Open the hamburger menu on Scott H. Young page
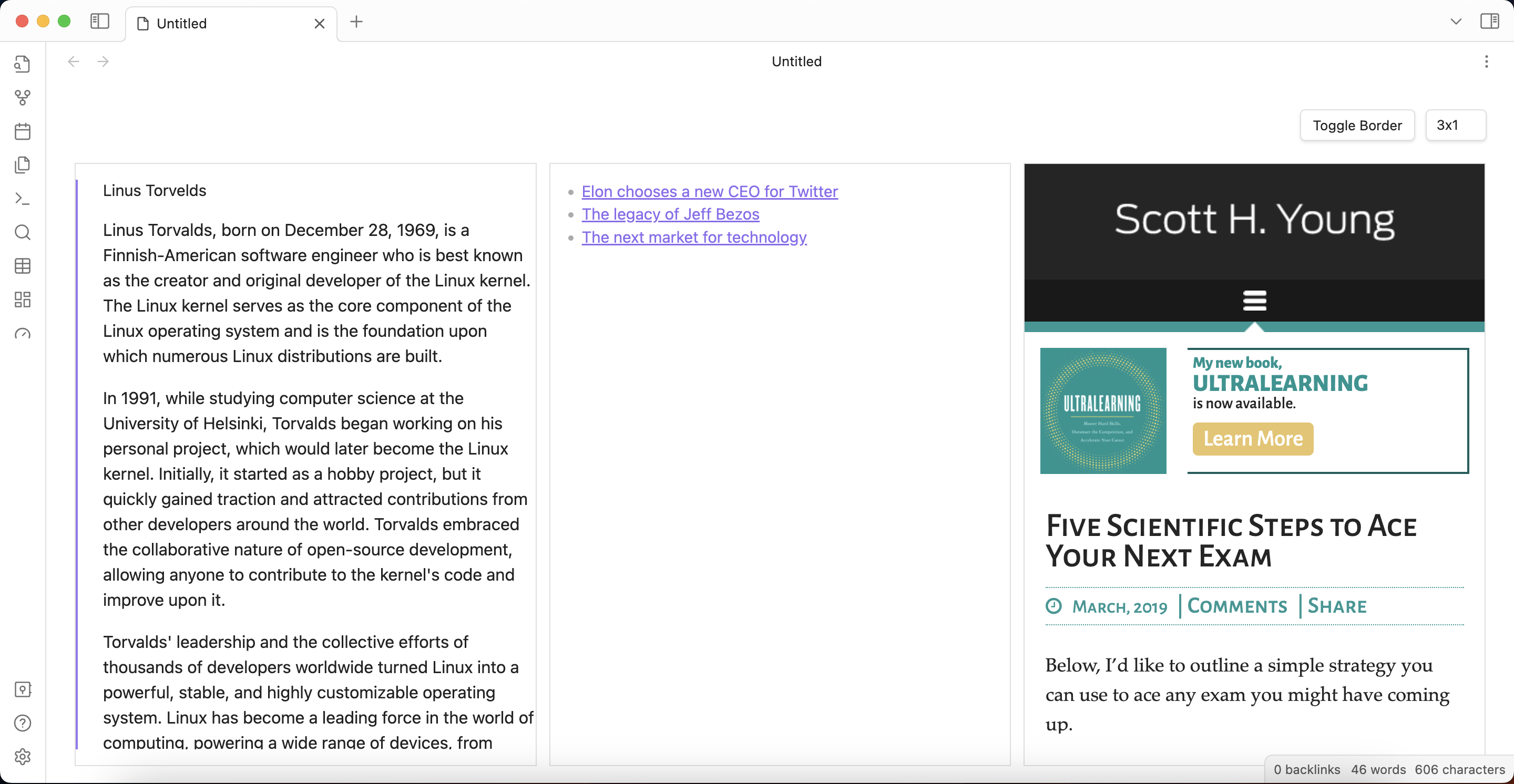The image size is (1514, 784). tap(1254, 300)
